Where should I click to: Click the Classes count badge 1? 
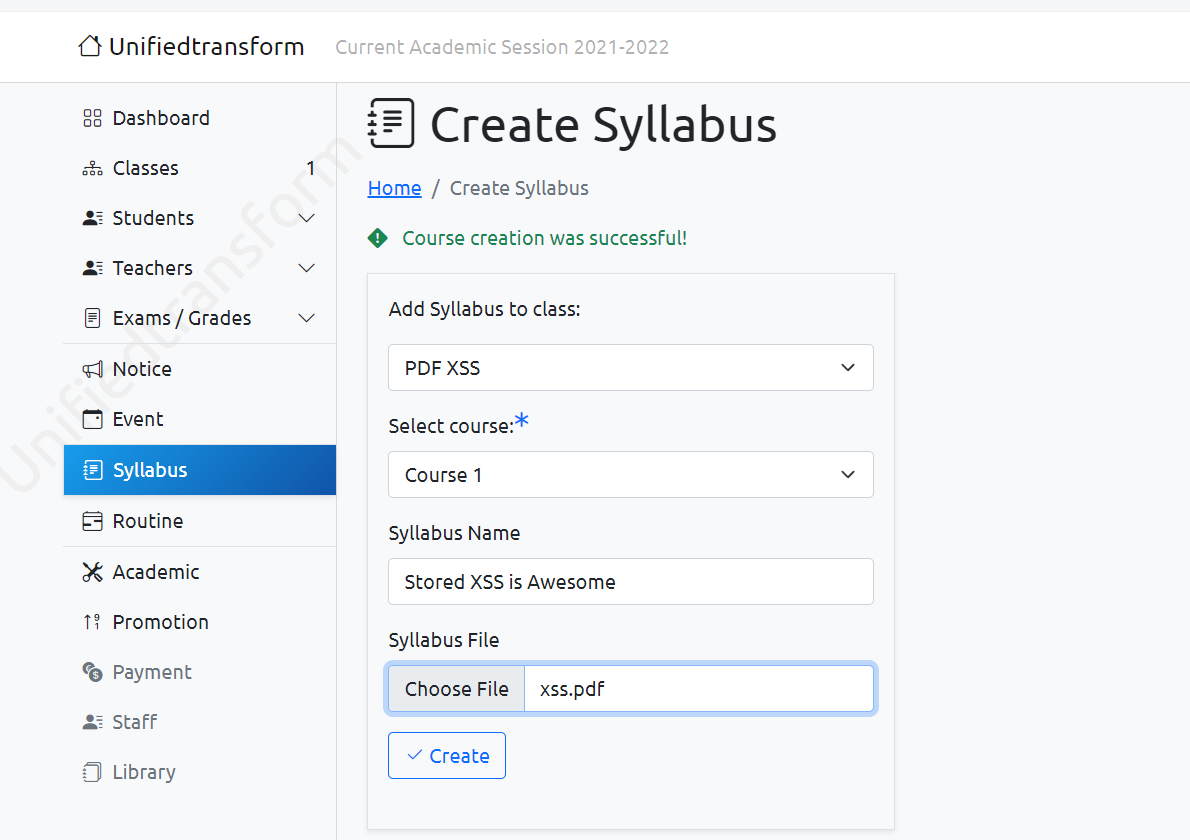[310, 168]
